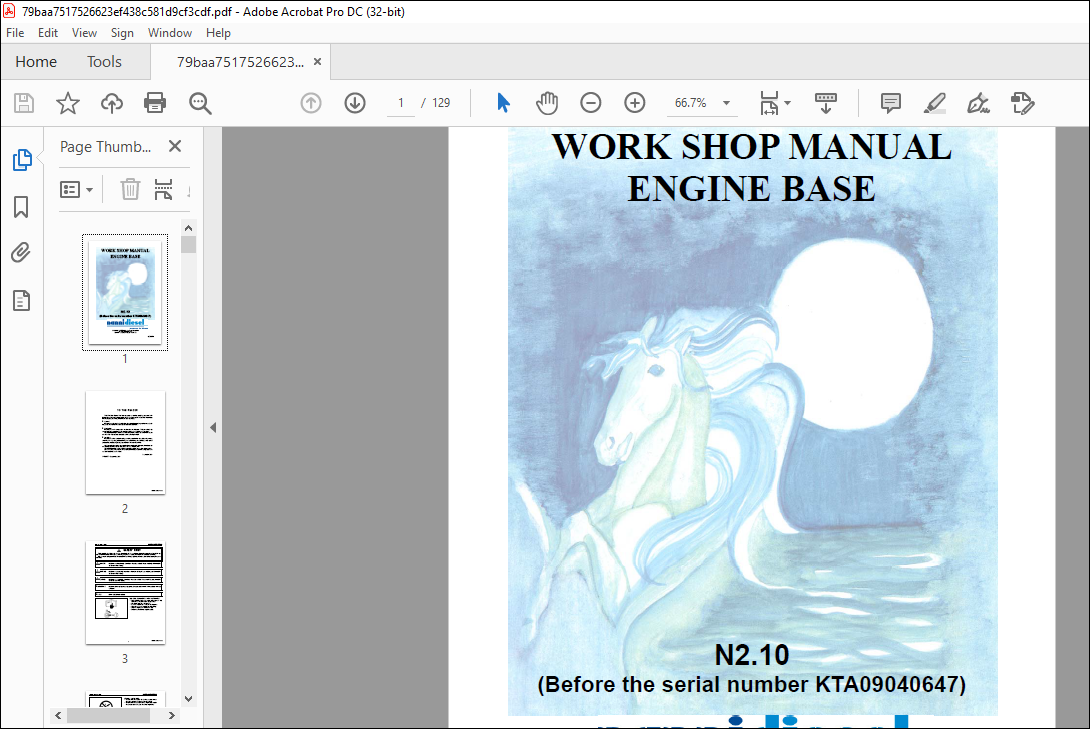Go to next page arrow

[x=355, y=103]
